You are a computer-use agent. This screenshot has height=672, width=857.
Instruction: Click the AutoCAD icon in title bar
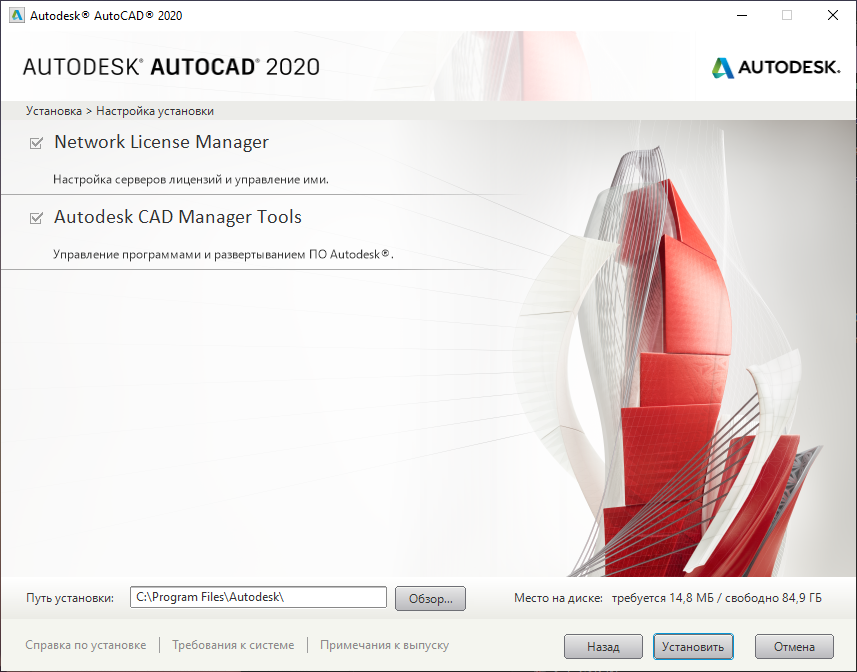(17, 15)
